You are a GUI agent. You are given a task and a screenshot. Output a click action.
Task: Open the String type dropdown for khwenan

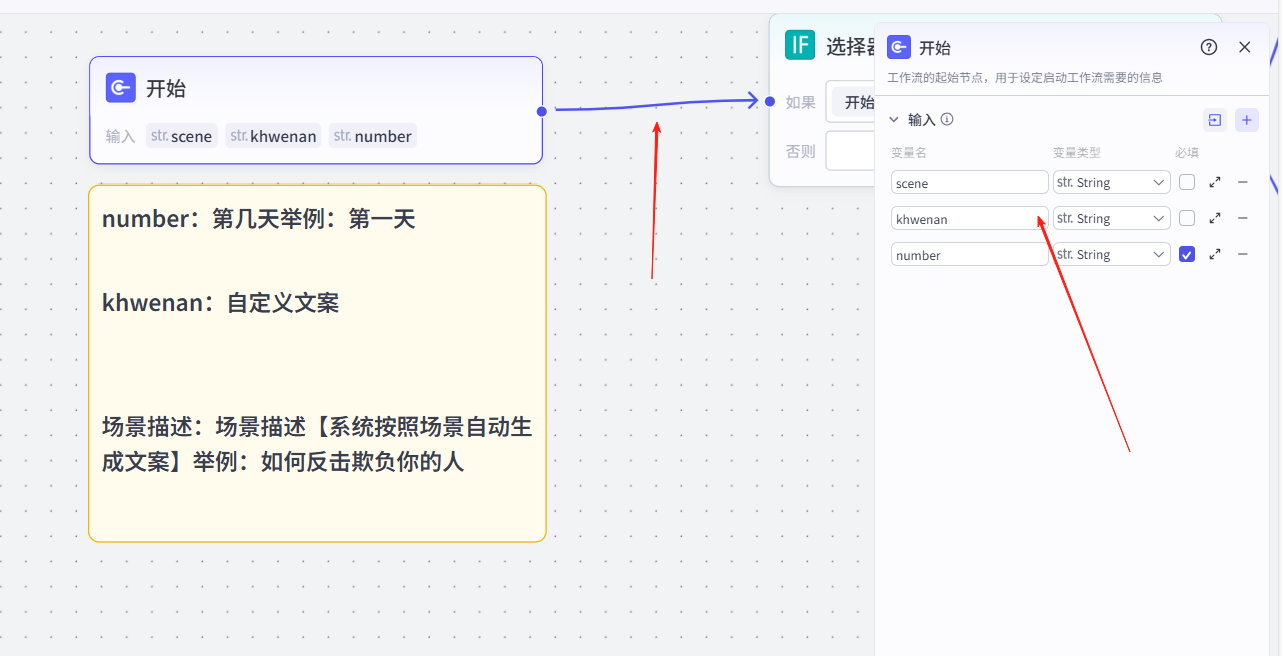[x=1111, y=218]
